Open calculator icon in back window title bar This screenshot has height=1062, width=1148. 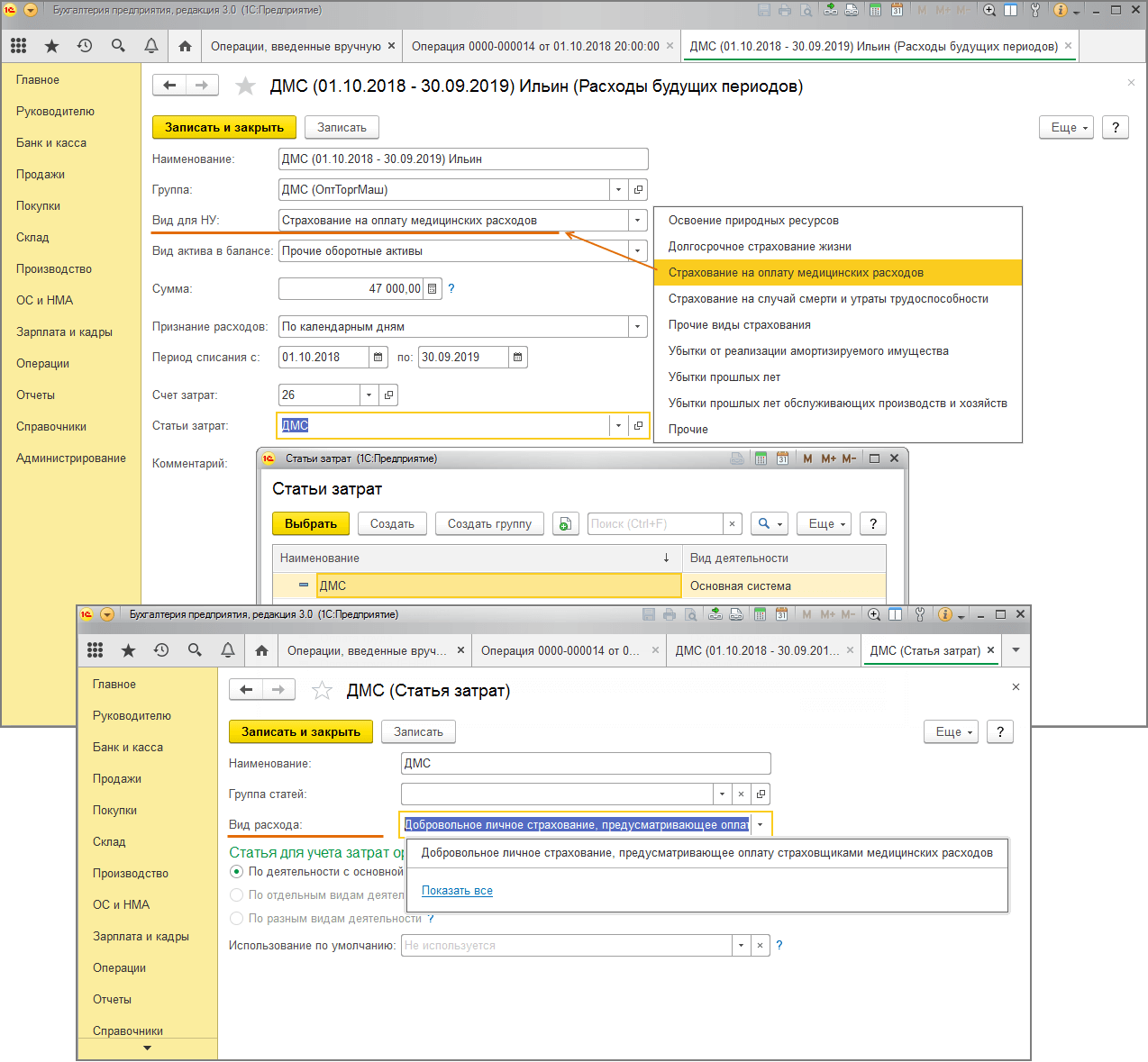(x=875, y=10)
